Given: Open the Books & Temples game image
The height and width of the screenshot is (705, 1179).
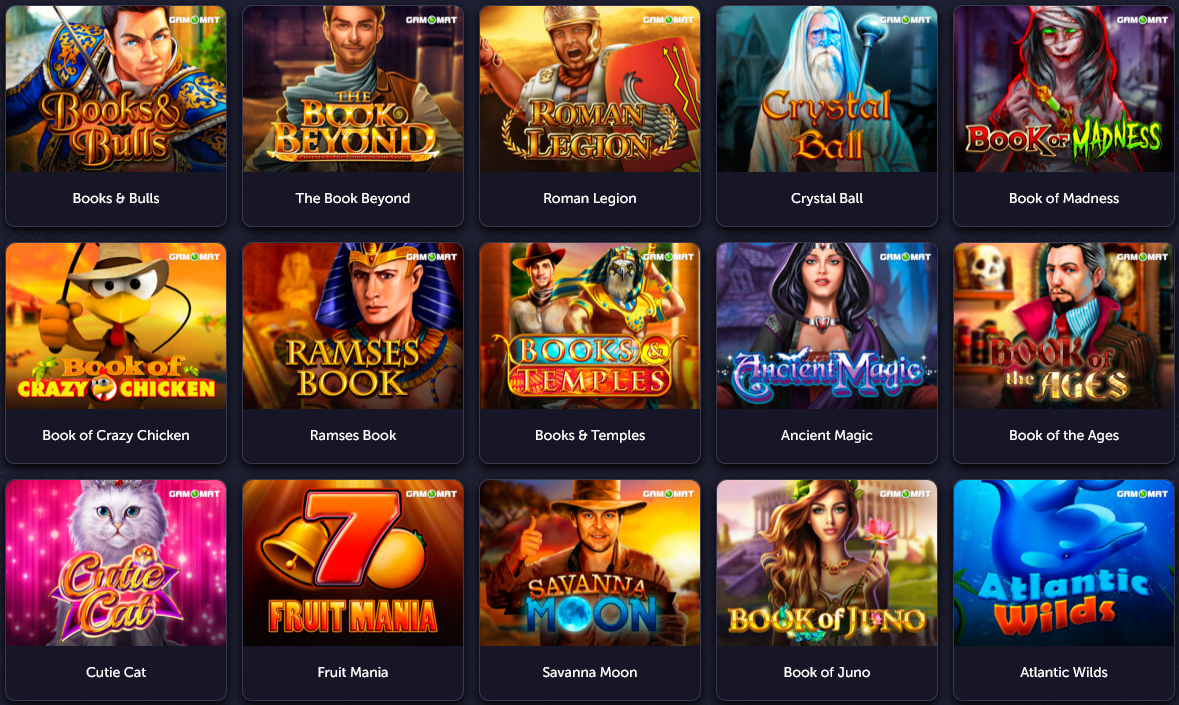Looking at the screenshot, I should tap(590, 325).
